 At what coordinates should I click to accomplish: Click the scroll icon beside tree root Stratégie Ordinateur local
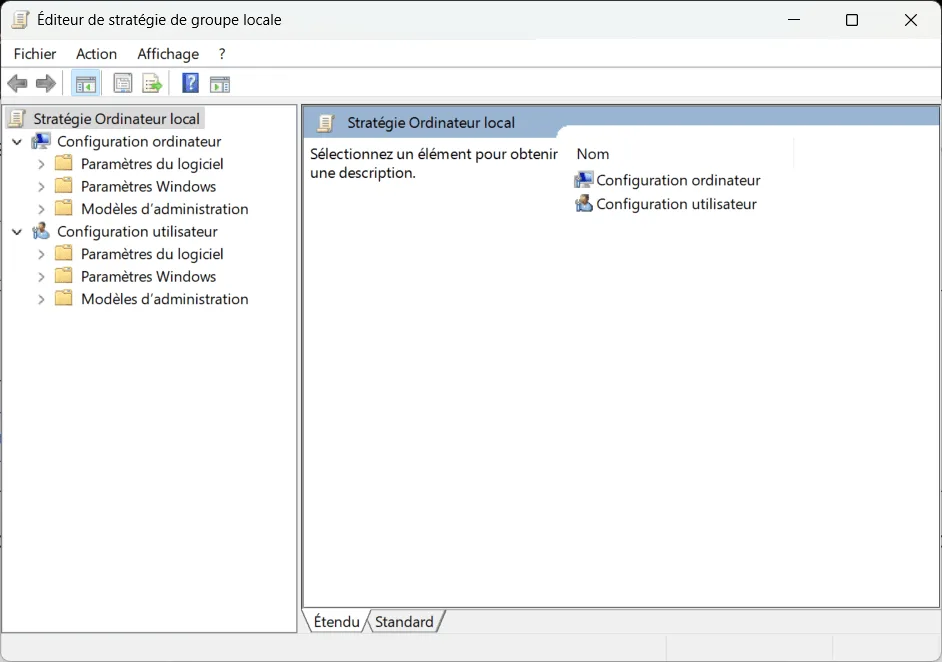pyautogui.click(x=17, y=118)
